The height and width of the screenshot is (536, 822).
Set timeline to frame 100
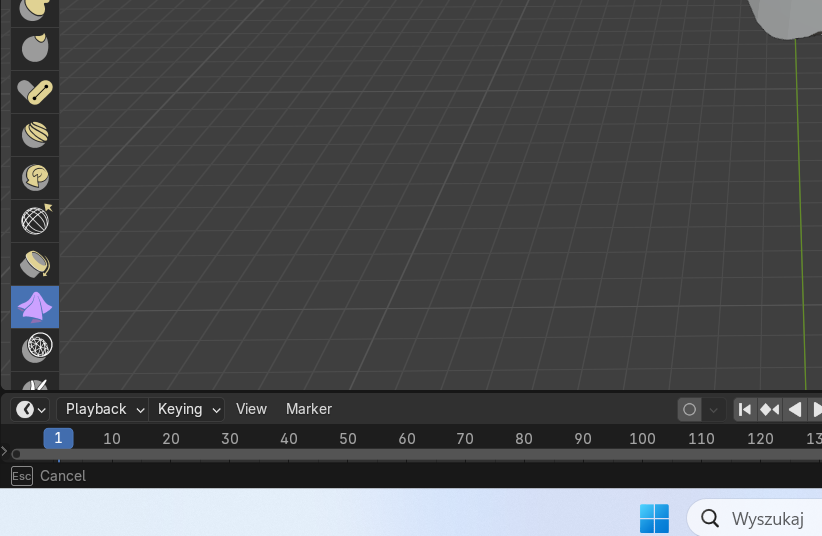pyautogui.click(x=642, y=438)
